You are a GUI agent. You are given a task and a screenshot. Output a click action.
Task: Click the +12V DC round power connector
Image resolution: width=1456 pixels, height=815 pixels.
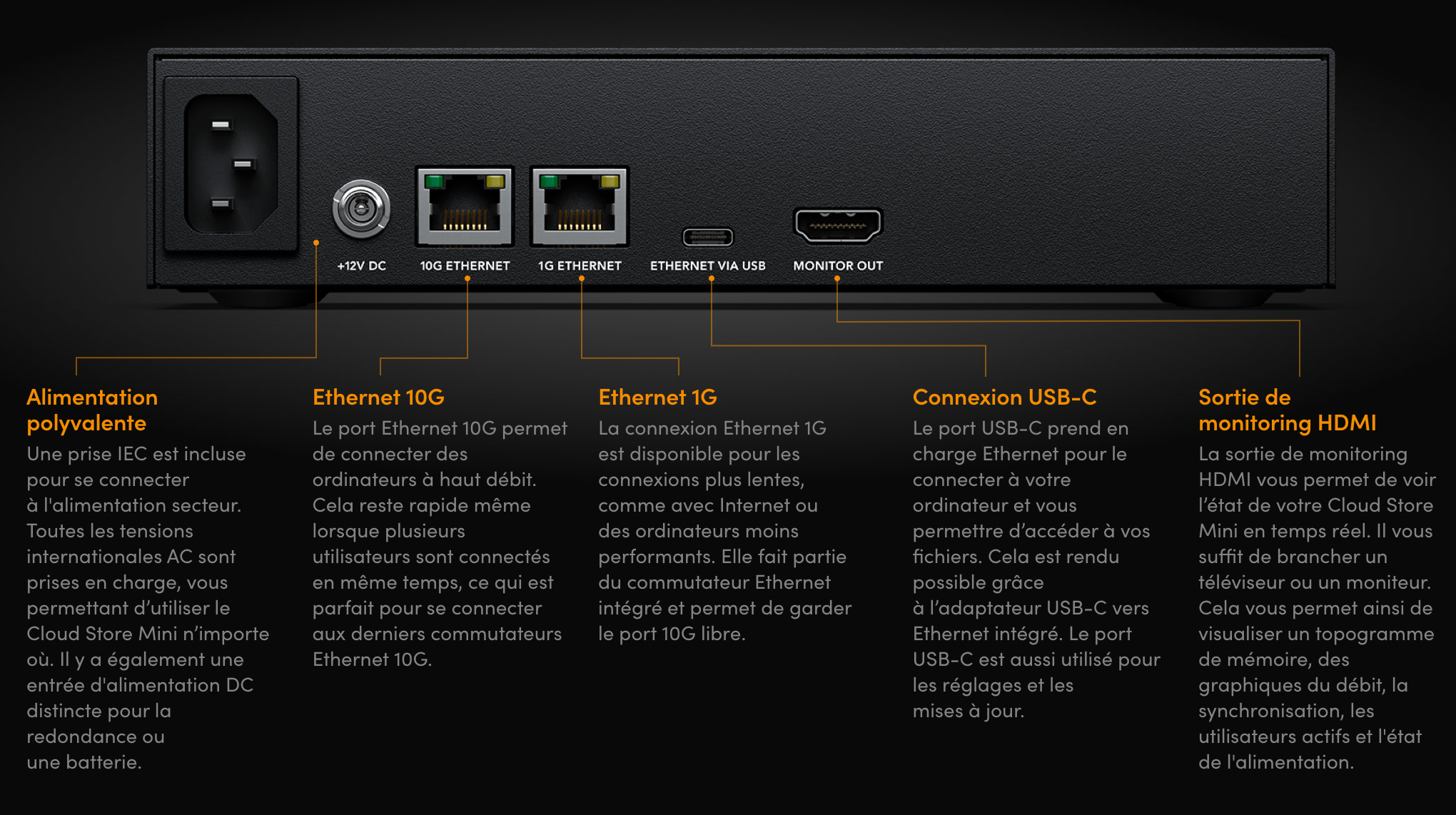pos(361,209)
